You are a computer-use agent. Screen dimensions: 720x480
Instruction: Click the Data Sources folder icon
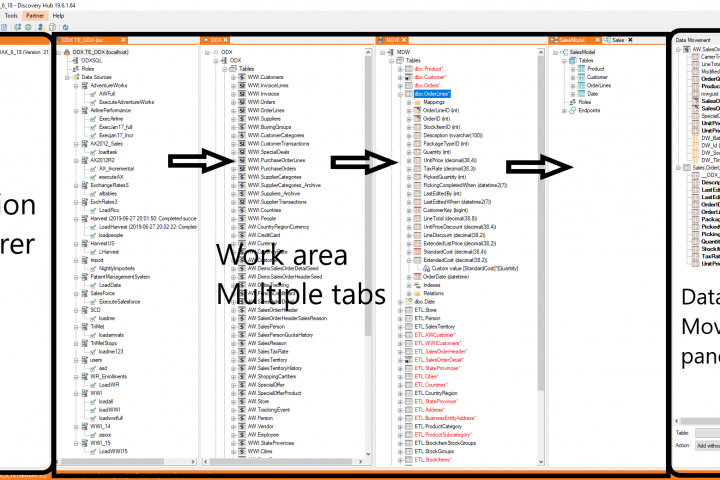click(76, 77)
